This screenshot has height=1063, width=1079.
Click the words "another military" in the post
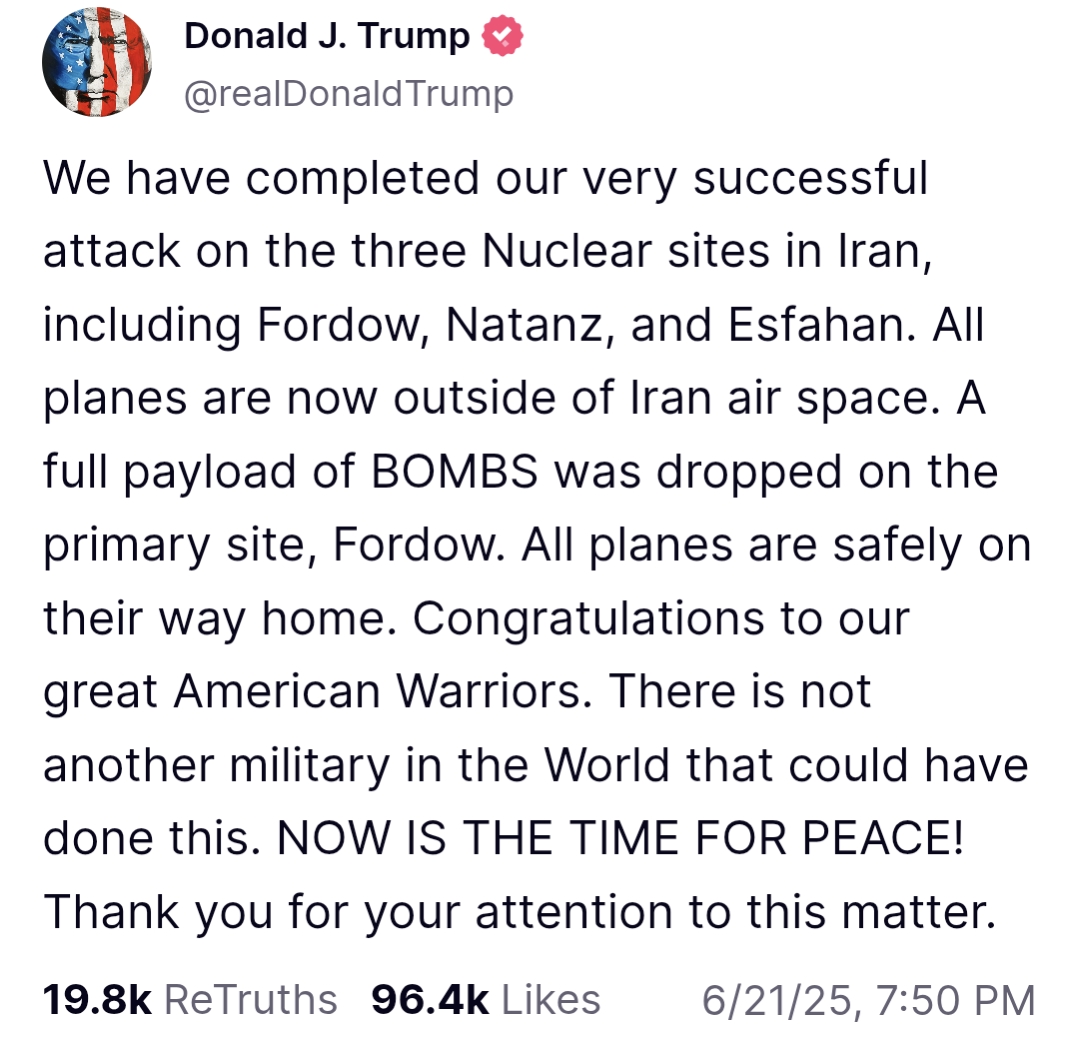click(x=215, y=765)
